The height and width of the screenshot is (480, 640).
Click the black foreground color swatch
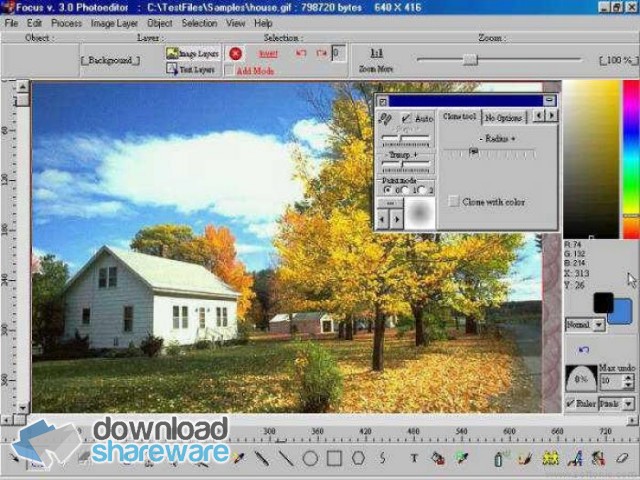click(602, 302)
